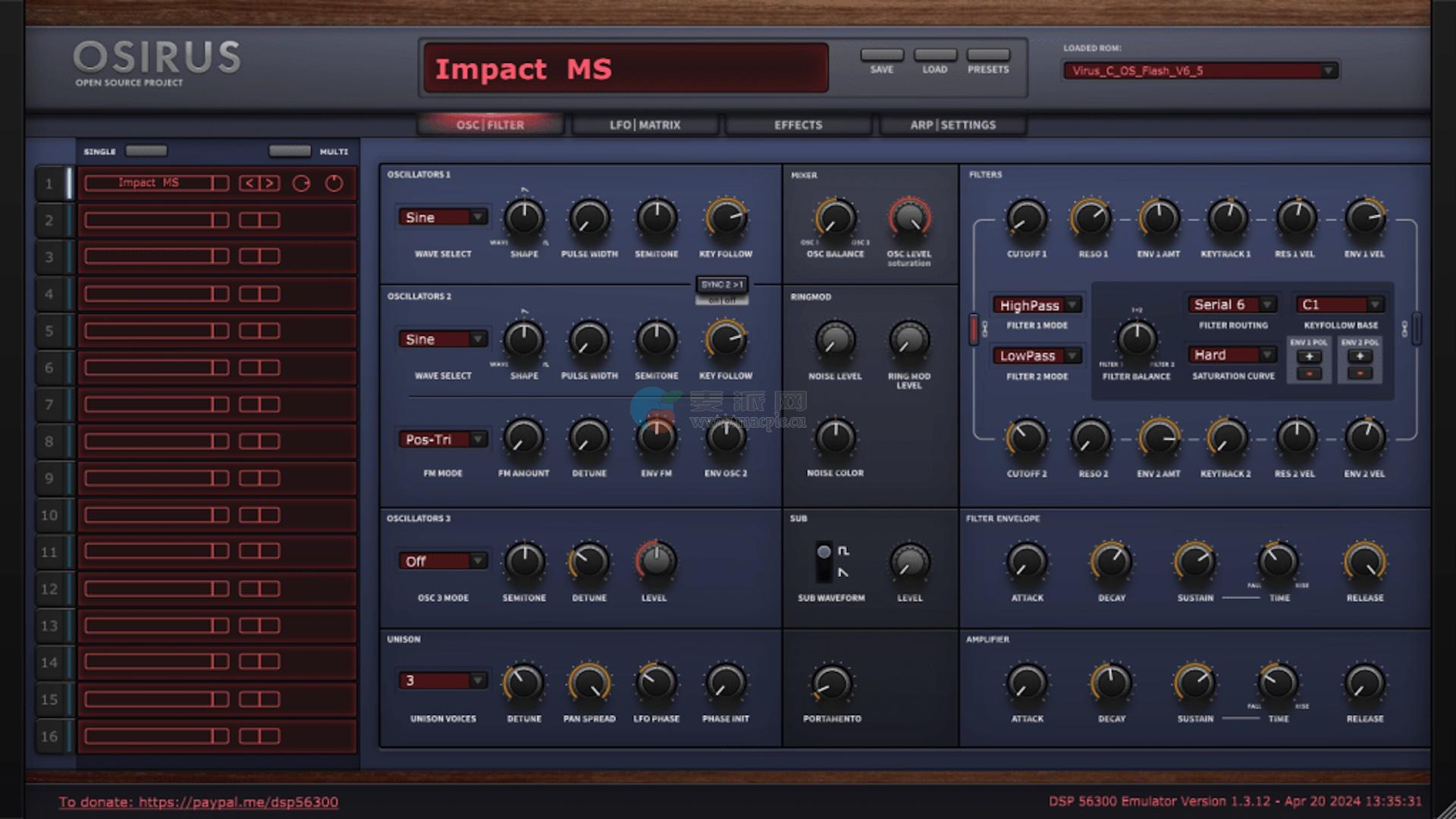The image size is (1456, 819).
Task: Click ENV 2 POL minus button
Action: click(x=1360, y=373)
